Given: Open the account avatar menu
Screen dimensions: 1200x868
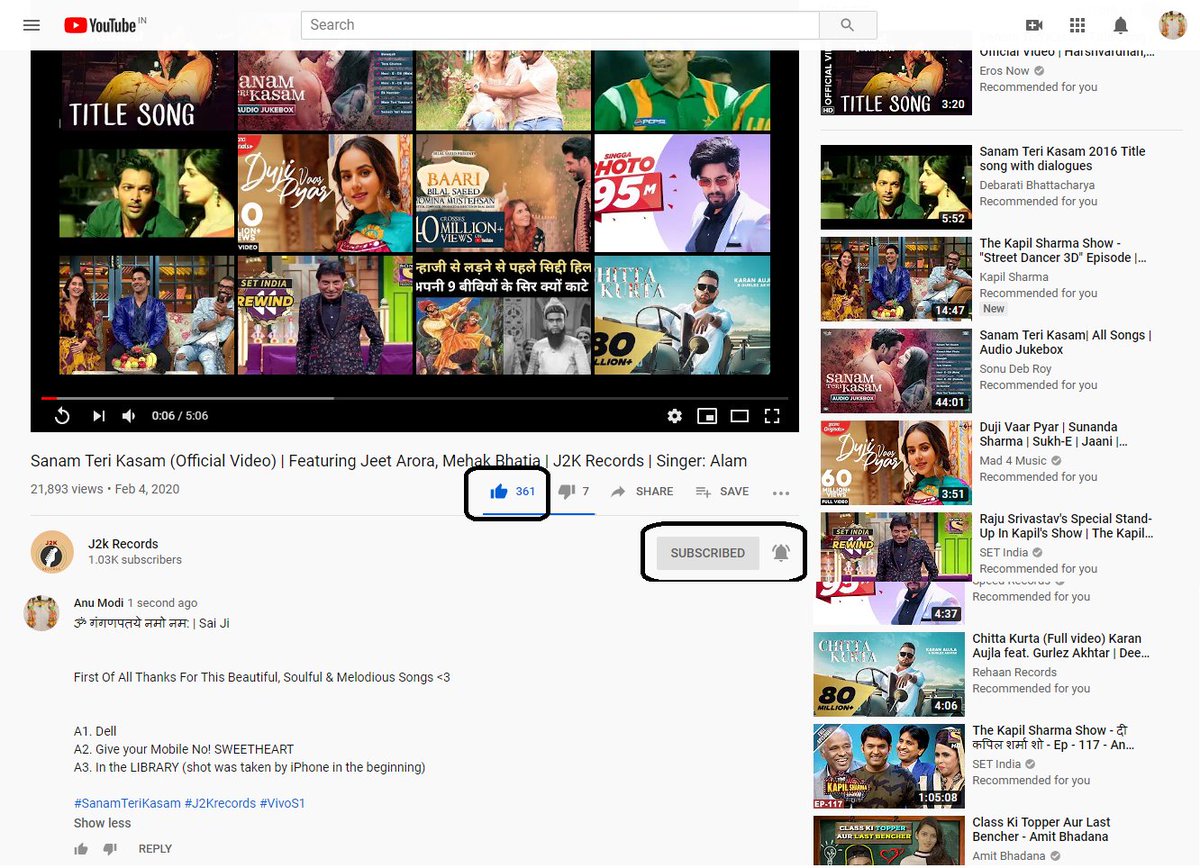Looking at the screenshot, I should point(1172,25).
